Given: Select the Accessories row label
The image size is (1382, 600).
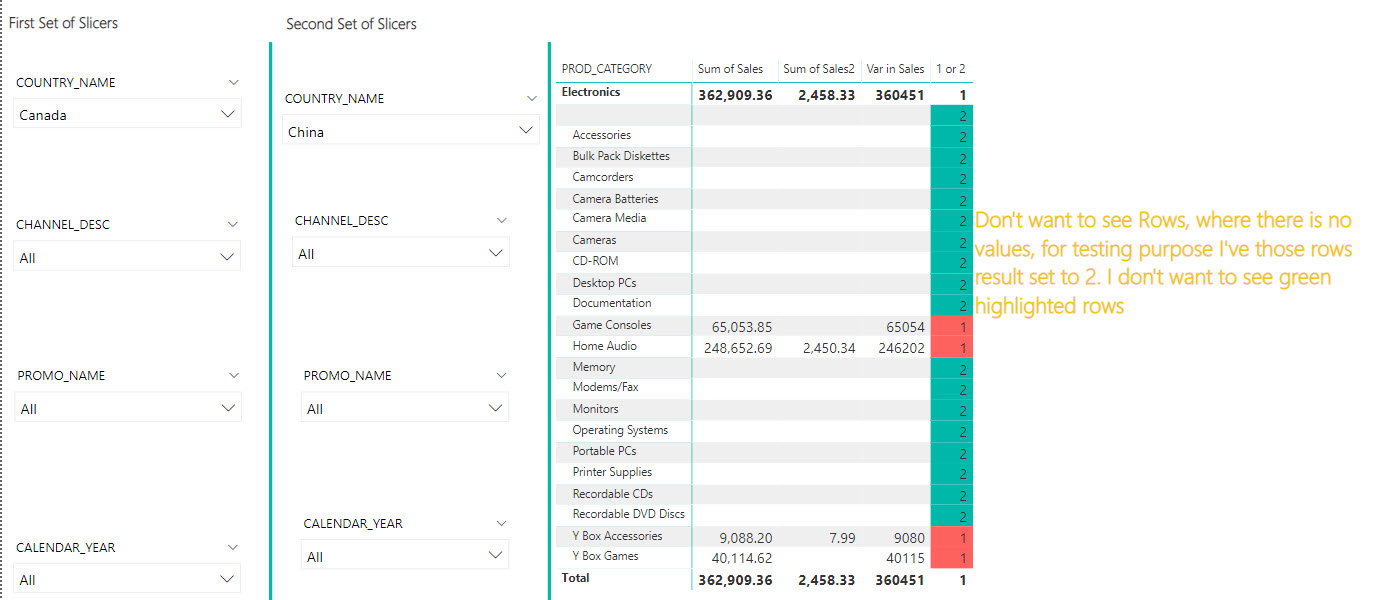Looking at the screenshot, I should tap(602, 135).
